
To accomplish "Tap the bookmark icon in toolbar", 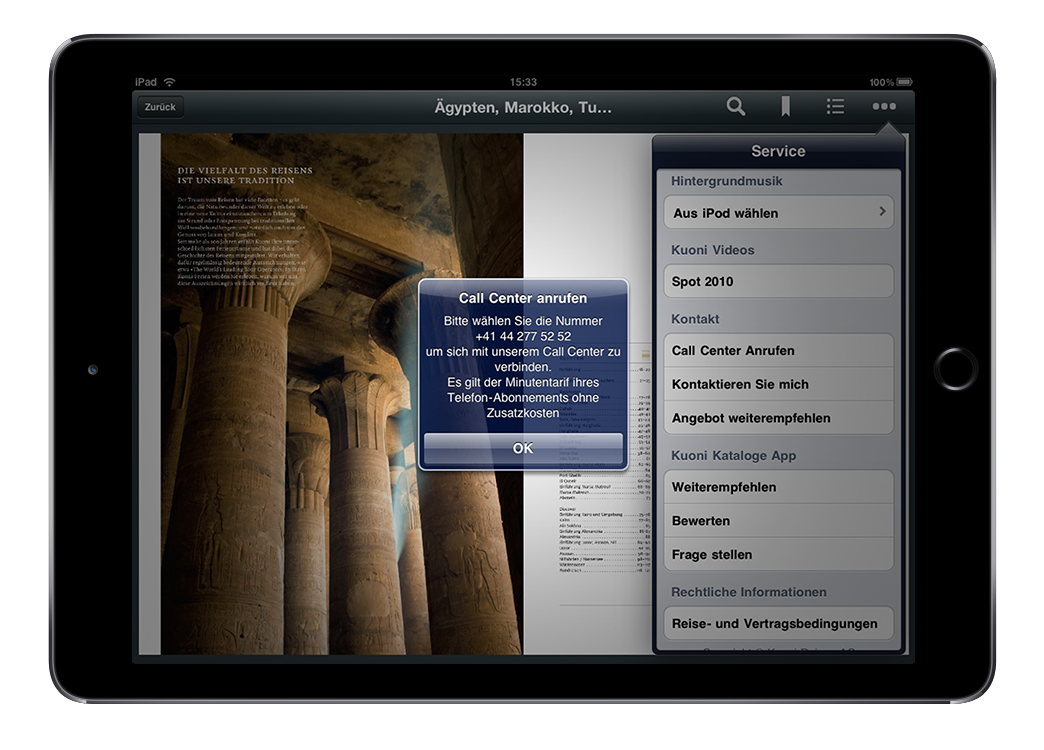I will [x=786, y=107].
